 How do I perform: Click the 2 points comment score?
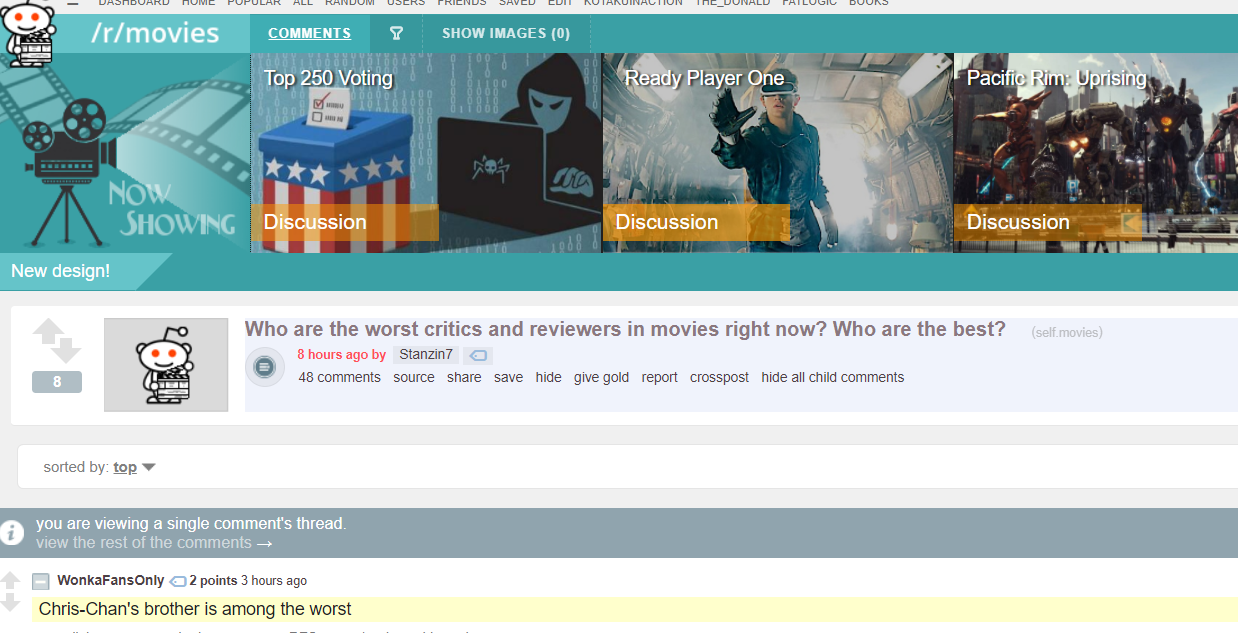click(213, 581)
